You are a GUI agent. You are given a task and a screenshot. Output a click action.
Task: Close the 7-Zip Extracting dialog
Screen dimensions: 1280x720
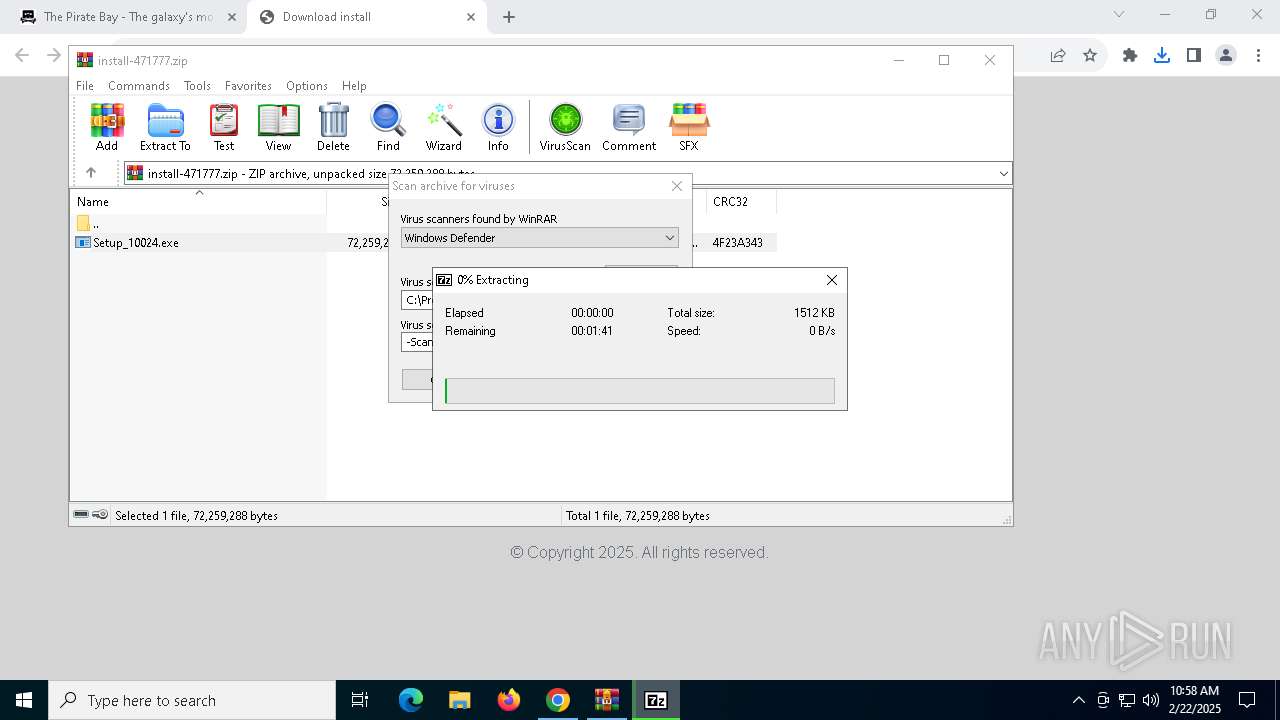pos(831,280)
